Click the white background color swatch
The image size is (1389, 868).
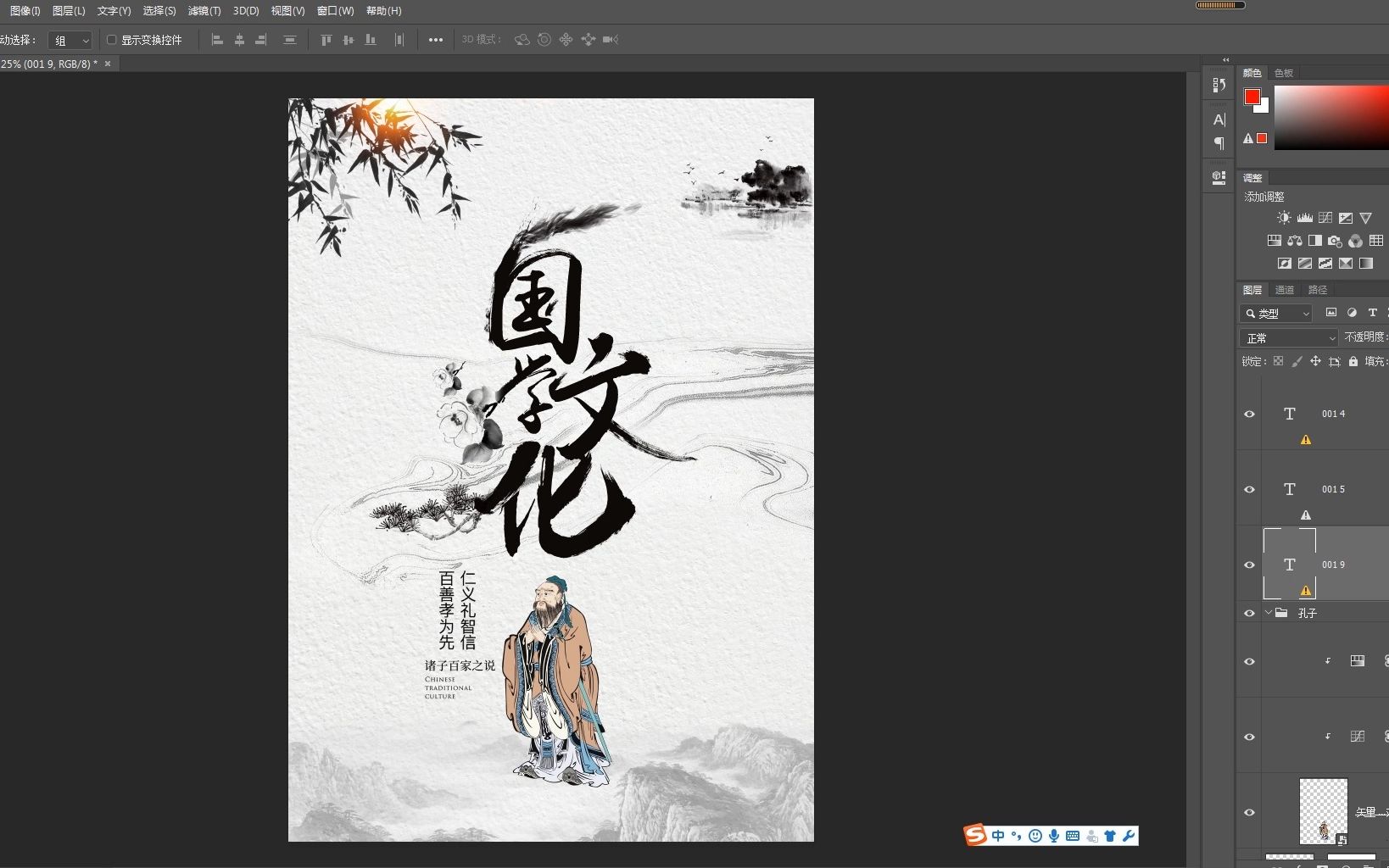[x=1264, y=108]
